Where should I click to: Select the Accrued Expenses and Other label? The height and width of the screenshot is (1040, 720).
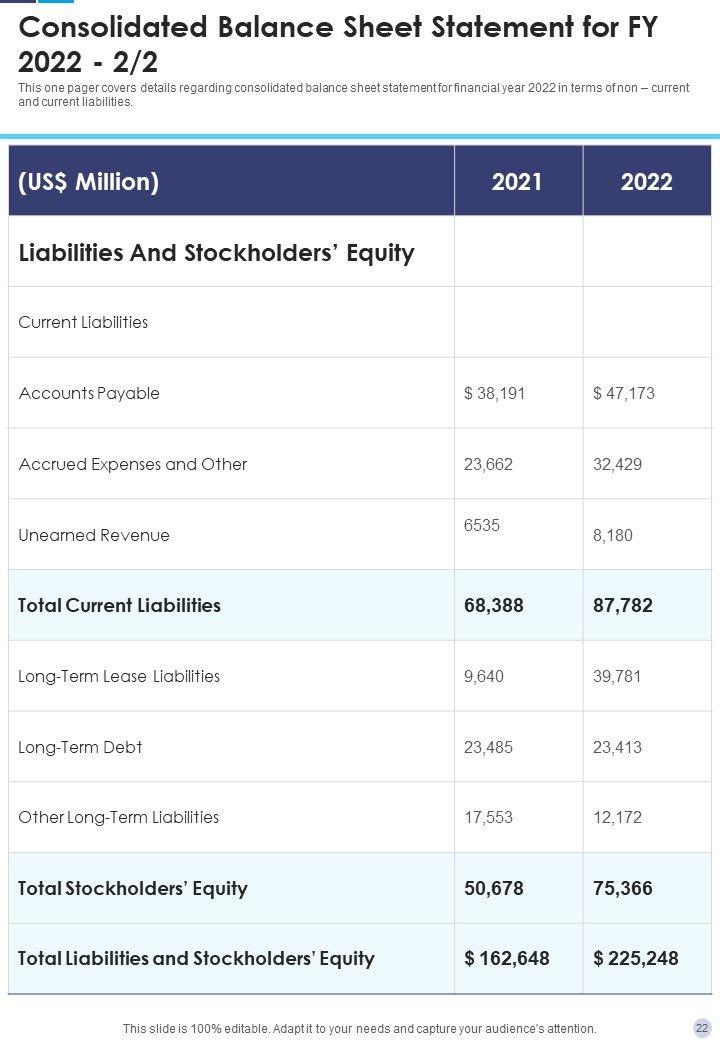tap(133, 464)
